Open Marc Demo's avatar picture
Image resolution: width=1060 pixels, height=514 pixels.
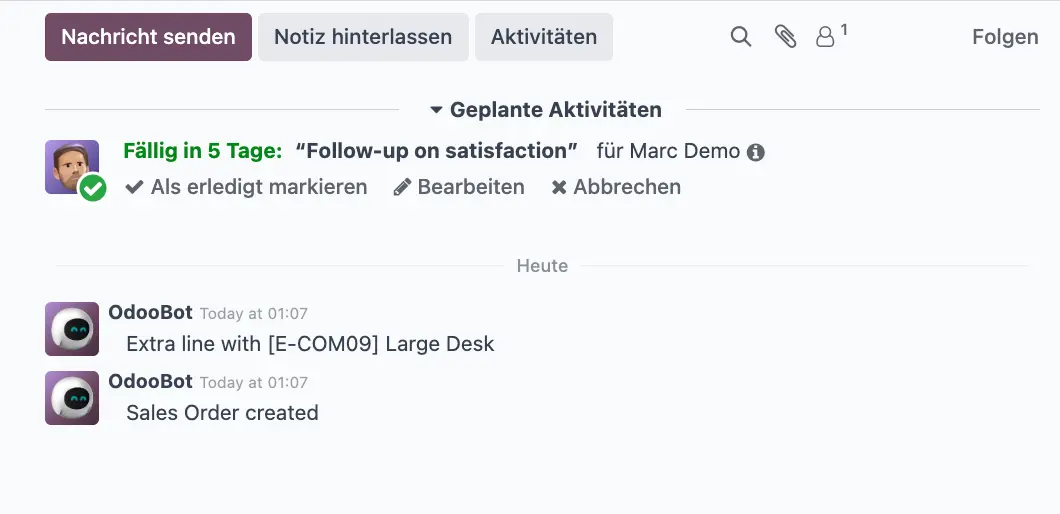pyautogui.click(x=72, y=166)
